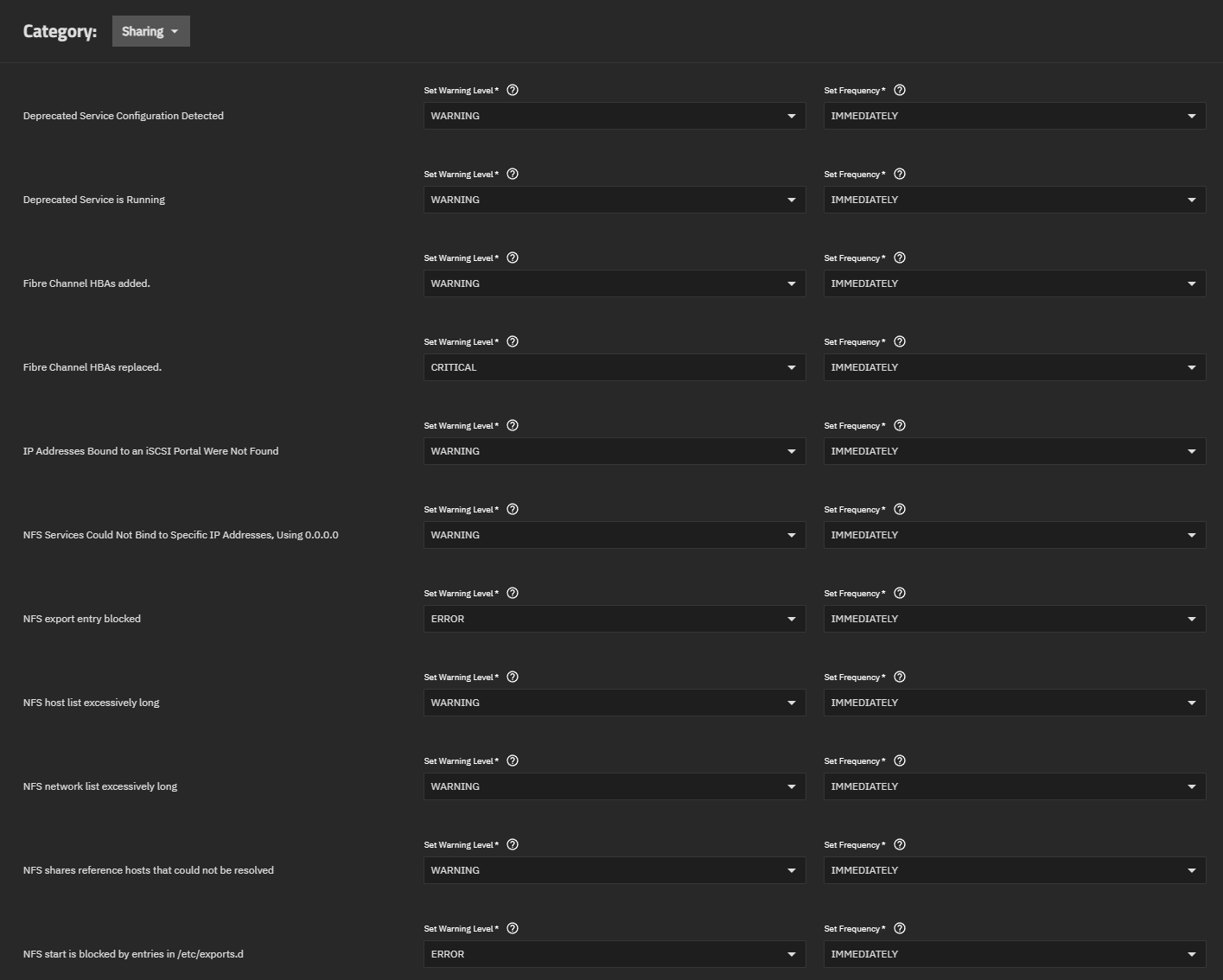Open the Category selector showing Sharing
The image size is (1223, 980).
click(x=150, y=31)
